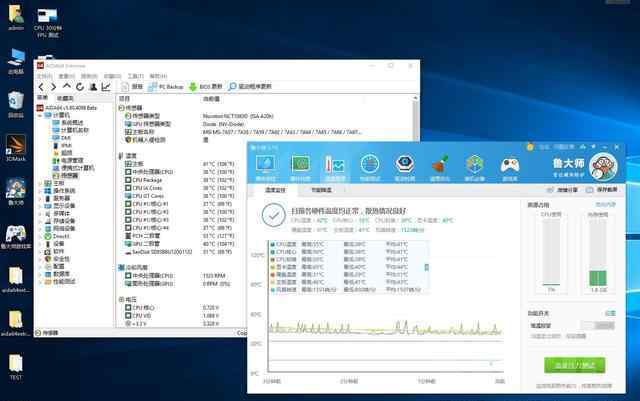This screenshot has width=640, height=401.
Task: Expand the DirectX node in AIDA64 tree
Action: (x=40, y=236)
